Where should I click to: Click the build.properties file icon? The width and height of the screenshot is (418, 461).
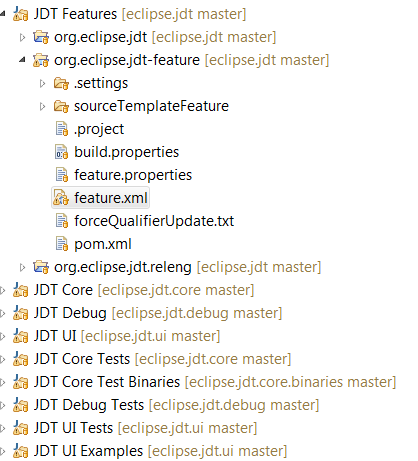(x=61, y=152)
